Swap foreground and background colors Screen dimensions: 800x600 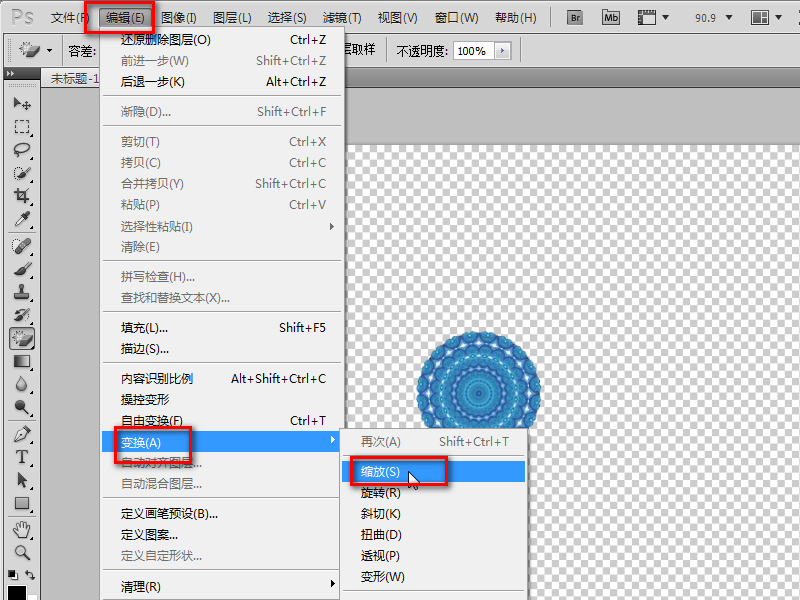coord(30,575)
